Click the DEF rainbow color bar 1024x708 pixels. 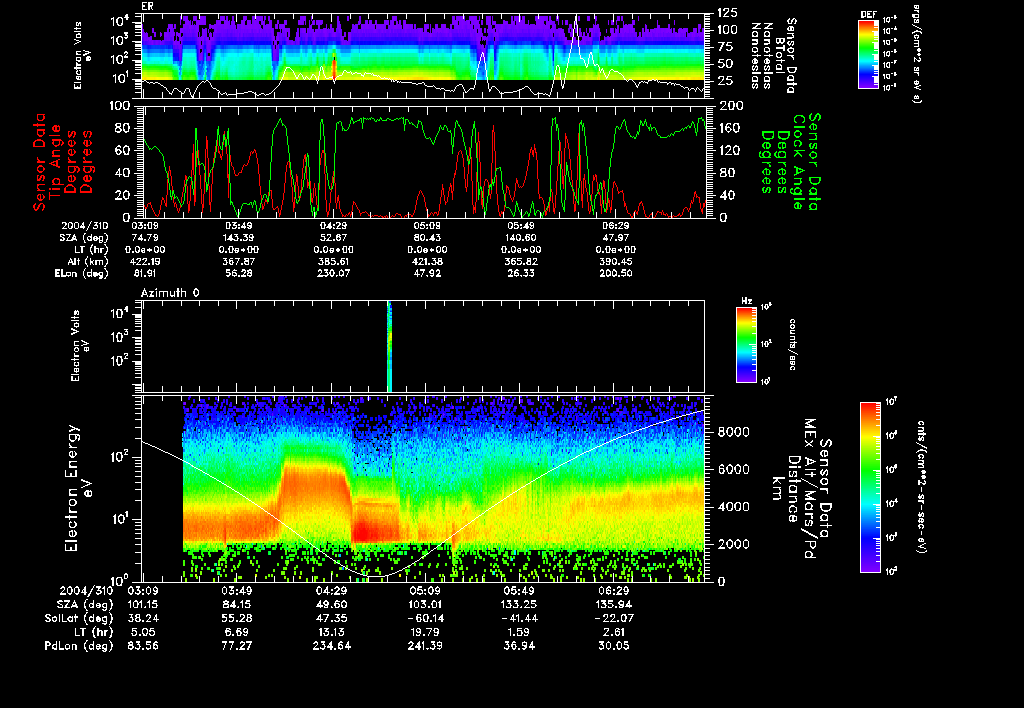[868, 54]
